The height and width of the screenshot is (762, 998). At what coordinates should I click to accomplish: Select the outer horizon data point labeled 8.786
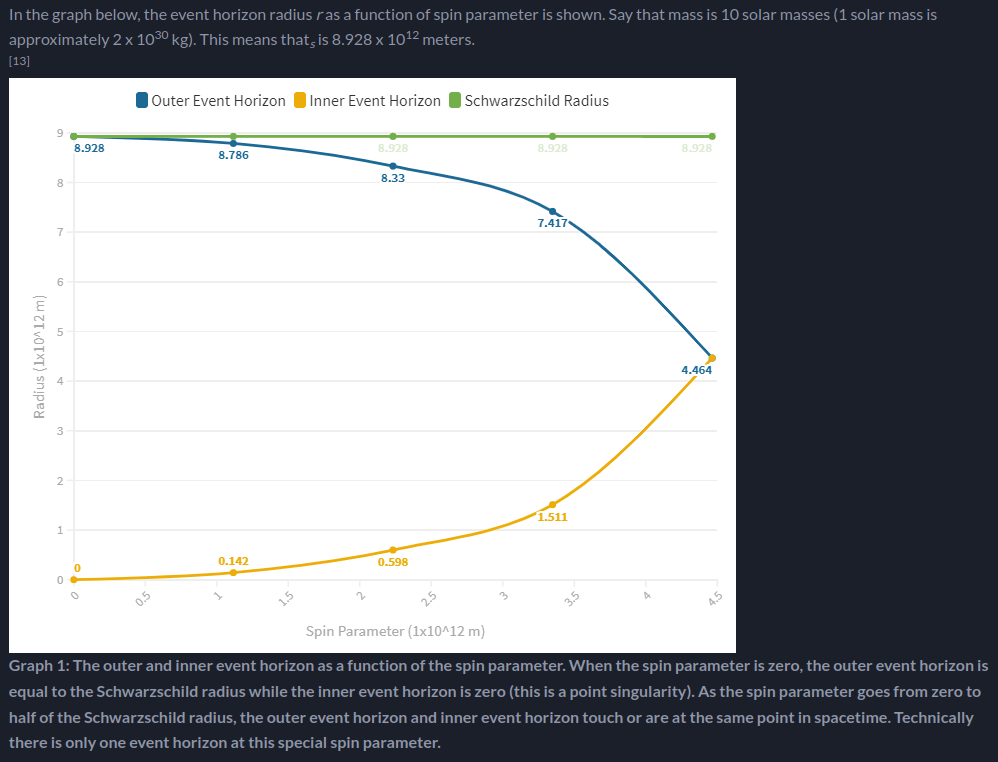click(233, 143)
